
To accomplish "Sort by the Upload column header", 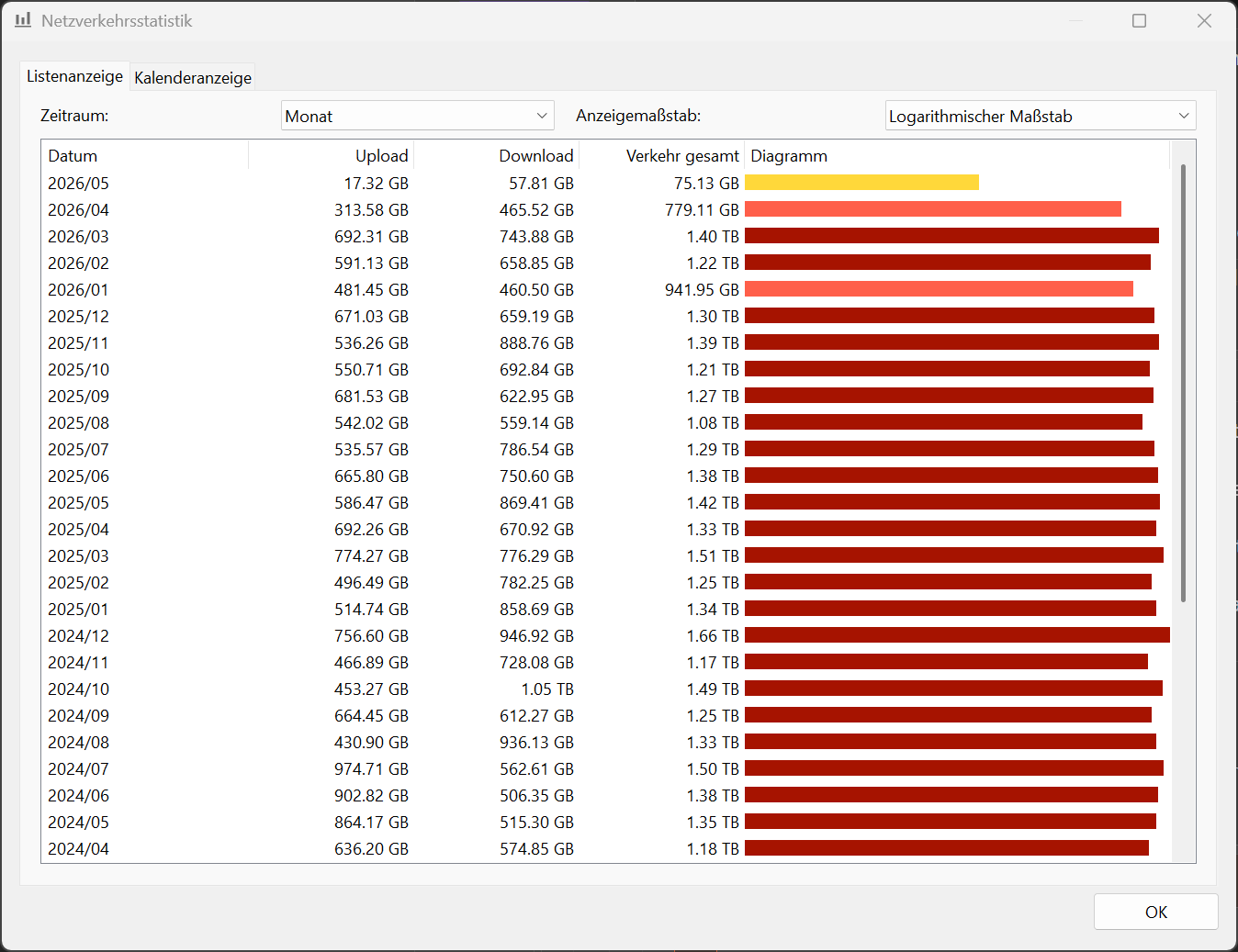I will [332, 156].
